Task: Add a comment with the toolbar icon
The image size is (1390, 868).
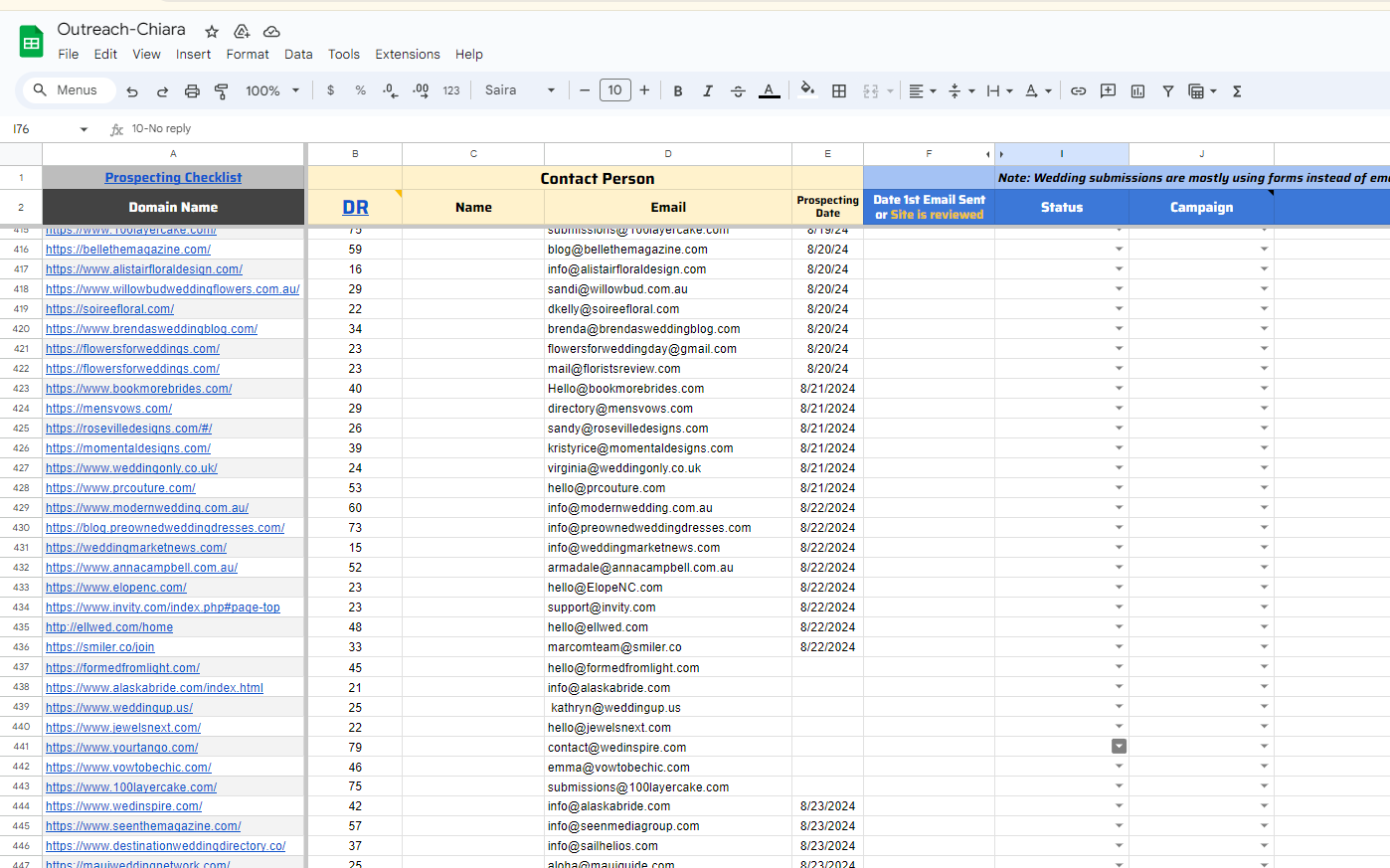Action: 1108,90
